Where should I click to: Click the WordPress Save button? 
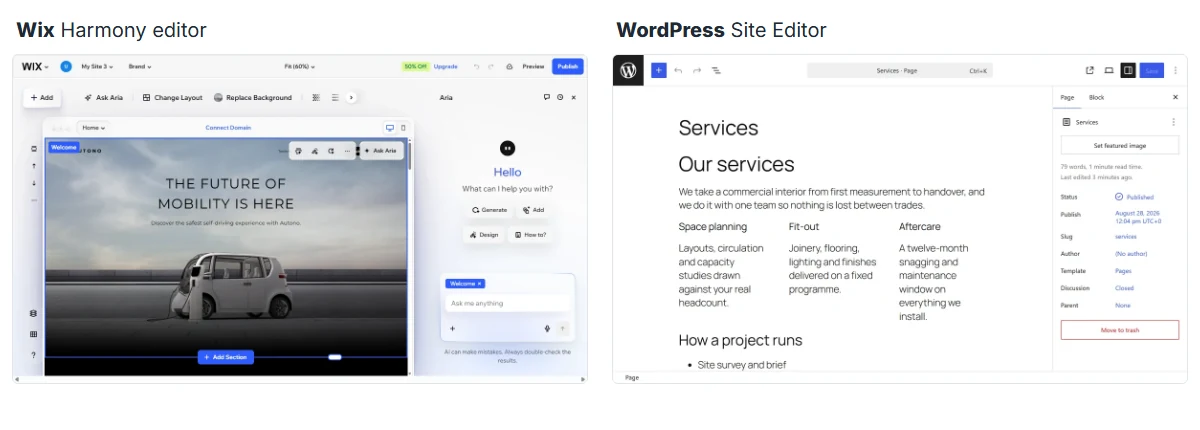pyautogui.click(x=1152, y=71)
